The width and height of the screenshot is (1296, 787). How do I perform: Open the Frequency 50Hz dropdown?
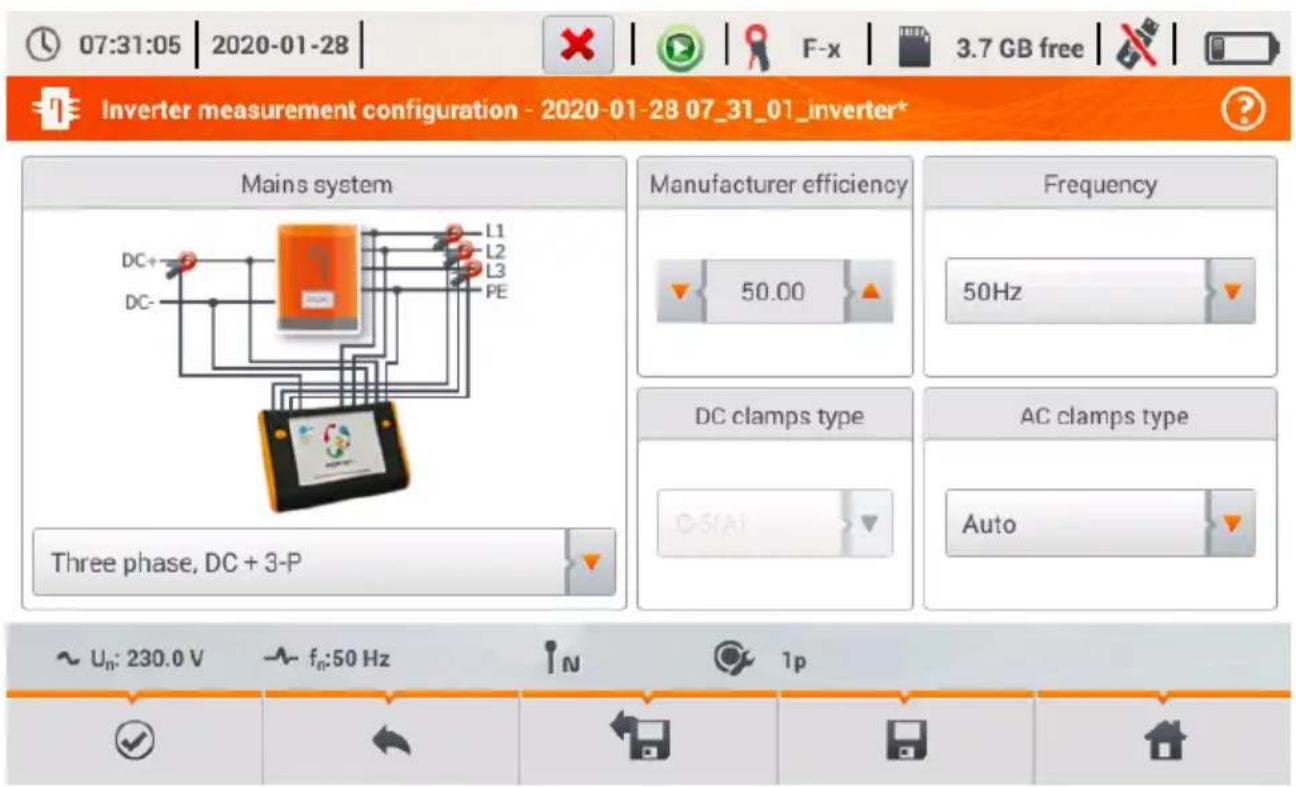pyautogui.click(x=1100, y=292)
